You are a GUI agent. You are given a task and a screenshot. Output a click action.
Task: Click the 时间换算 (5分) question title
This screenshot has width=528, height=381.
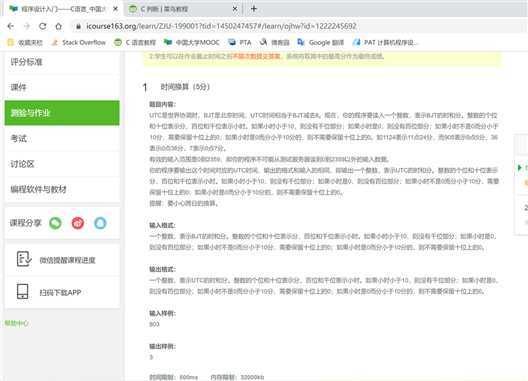tap(185, 87)
